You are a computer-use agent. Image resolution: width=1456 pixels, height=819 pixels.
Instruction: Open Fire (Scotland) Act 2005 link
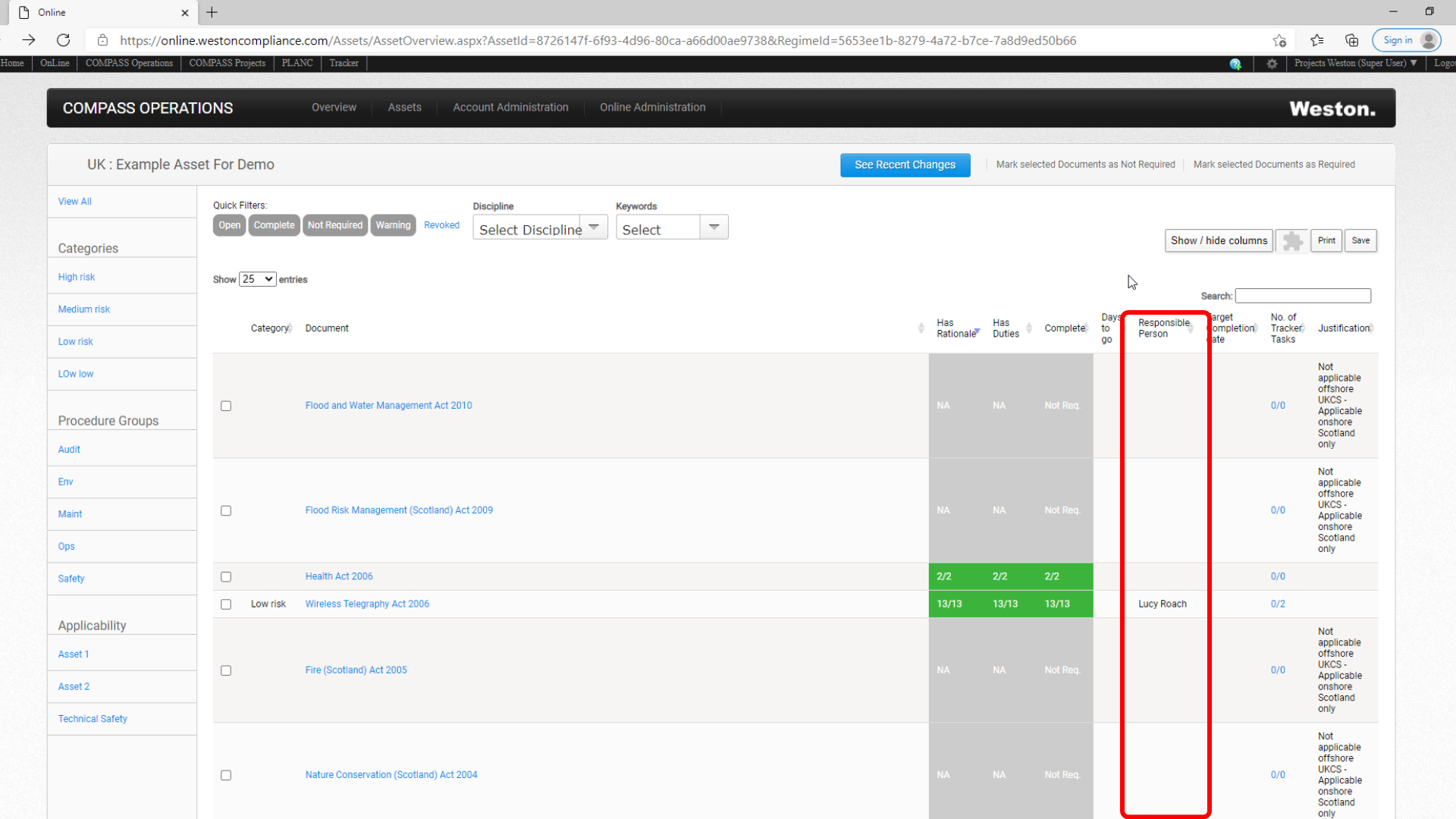click(x=356, y=670)
